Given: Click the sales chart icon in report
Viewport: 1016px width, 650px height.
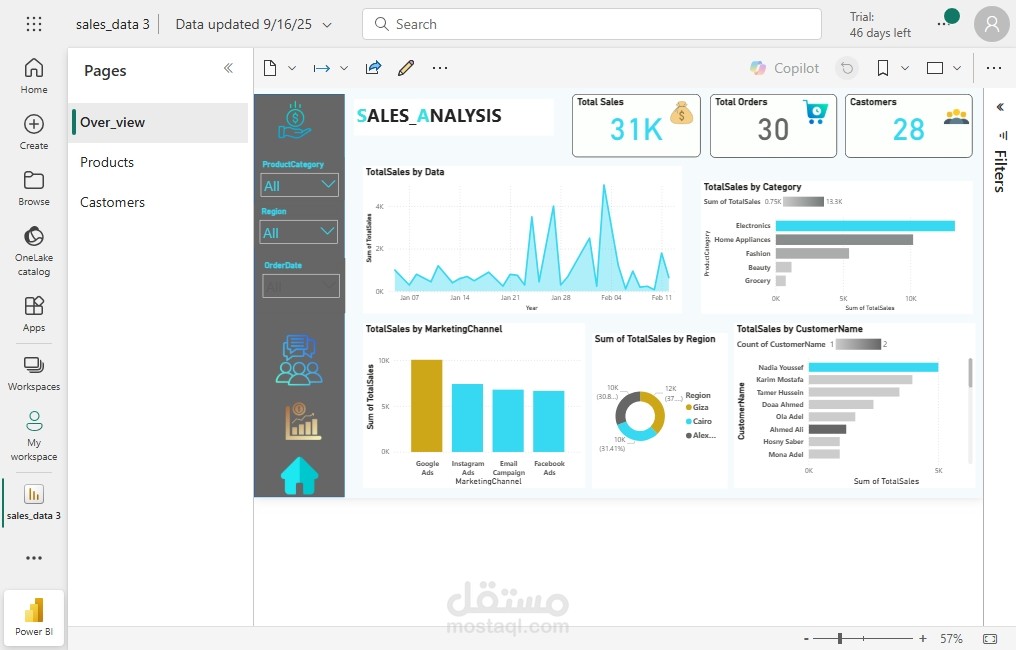Looking at the screenshot, I should point(303,421).
